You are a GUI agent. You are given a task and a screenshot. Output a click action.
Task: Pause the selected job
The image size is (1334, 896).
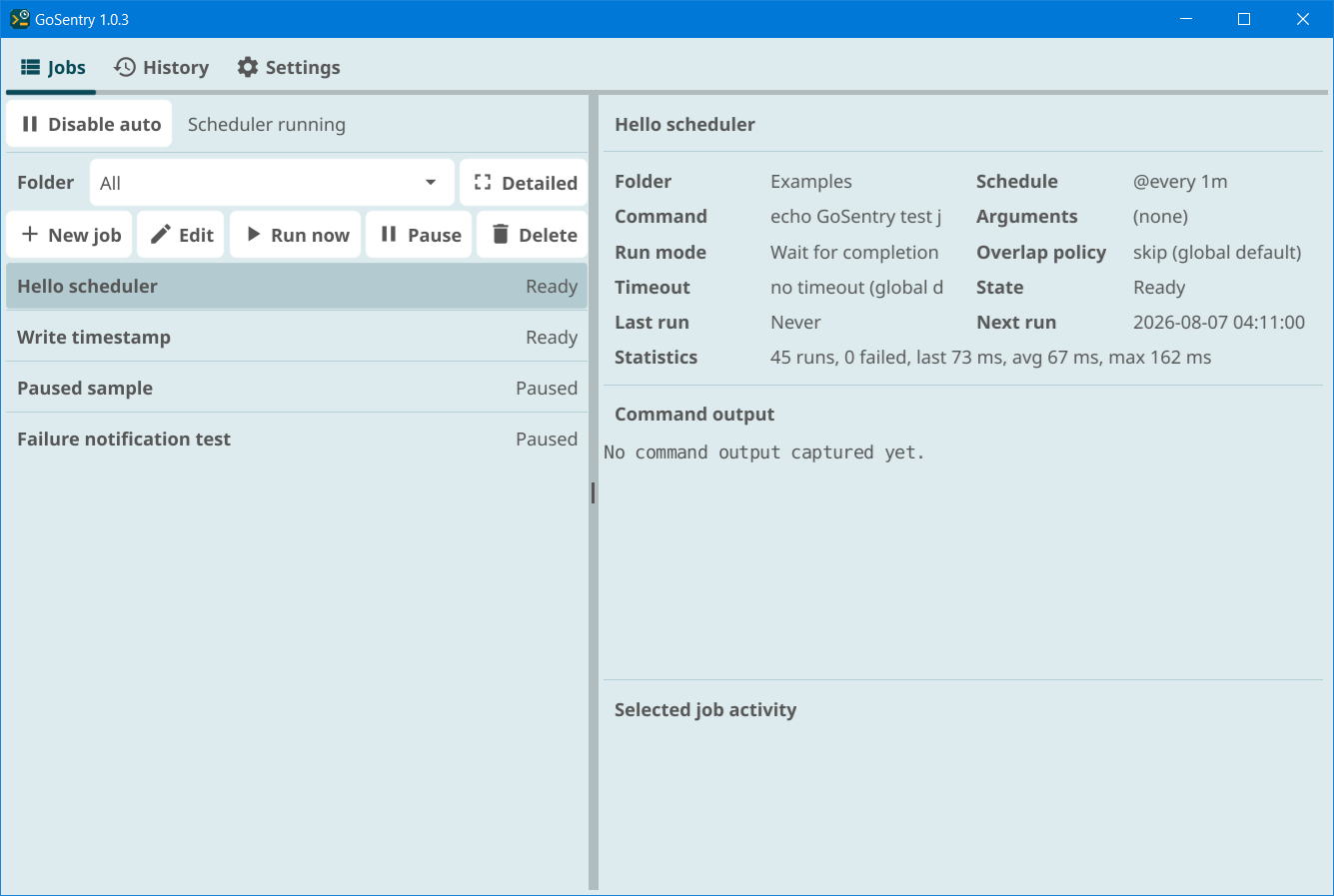pos(420,235)
